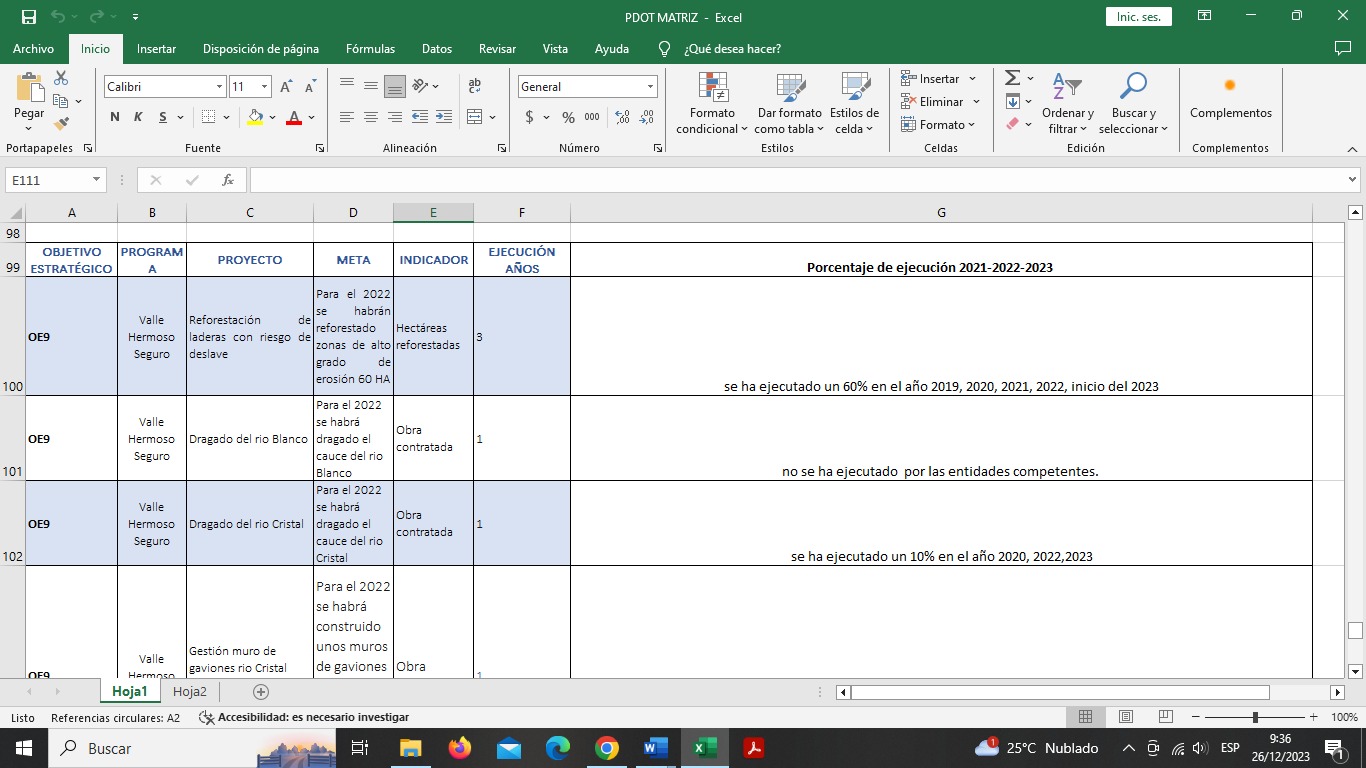Click the Inic. ses. sign-in button

[1138, 16]
